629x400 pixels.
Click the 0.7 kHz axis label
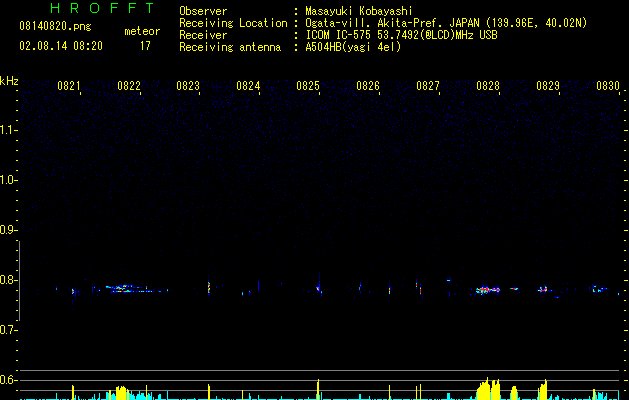click(8, 330)
